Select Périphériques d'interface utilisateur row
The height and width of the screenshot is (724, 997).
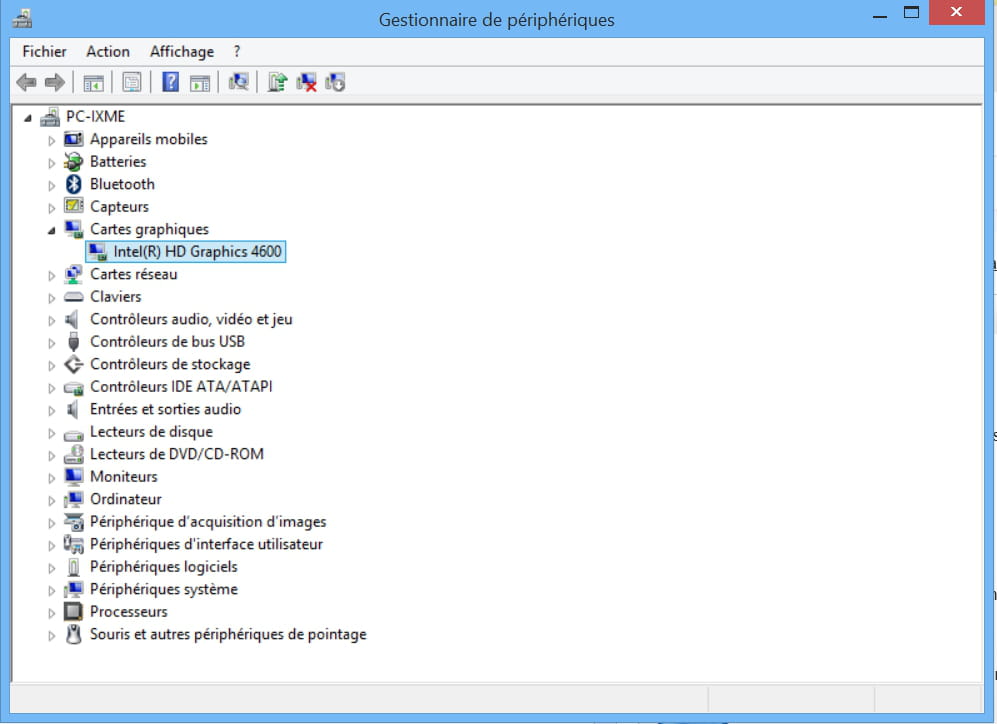tap(206, 544)
